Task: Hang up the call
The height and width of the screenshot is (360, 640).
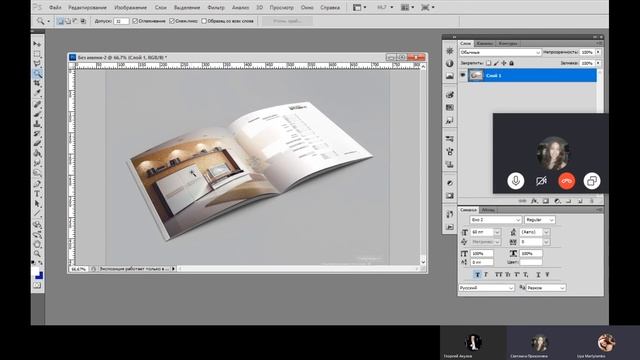Action: (x=567, y=181)
